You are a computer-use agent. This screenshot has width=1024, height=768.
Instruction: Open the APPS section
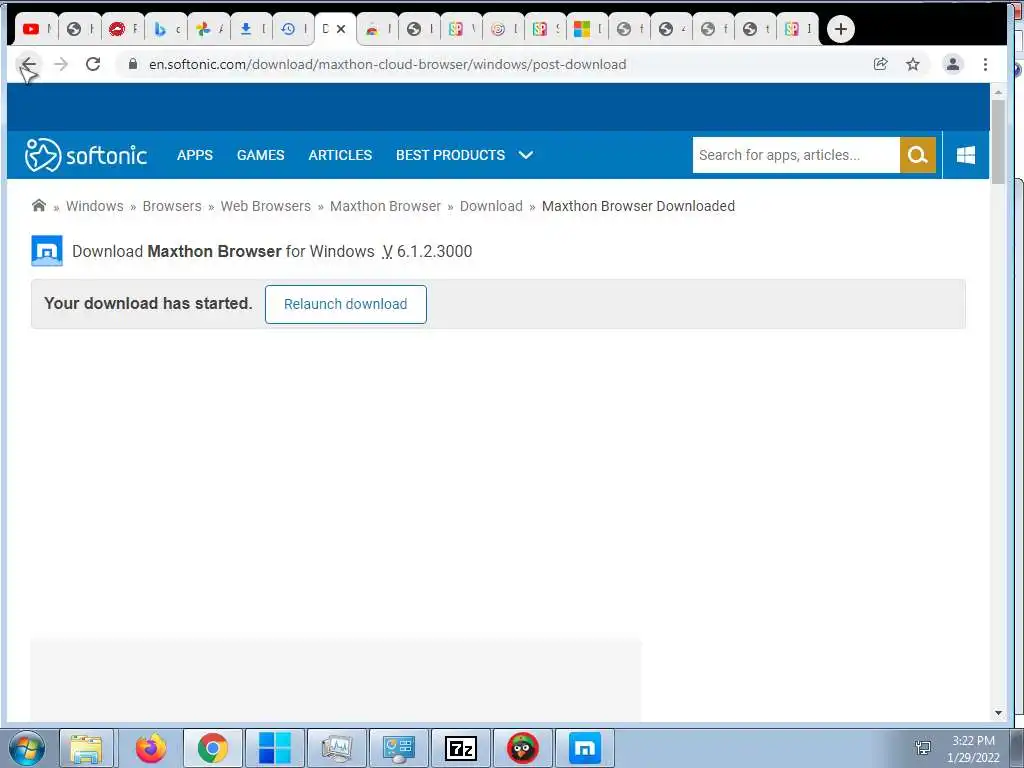tap(195, 155)
